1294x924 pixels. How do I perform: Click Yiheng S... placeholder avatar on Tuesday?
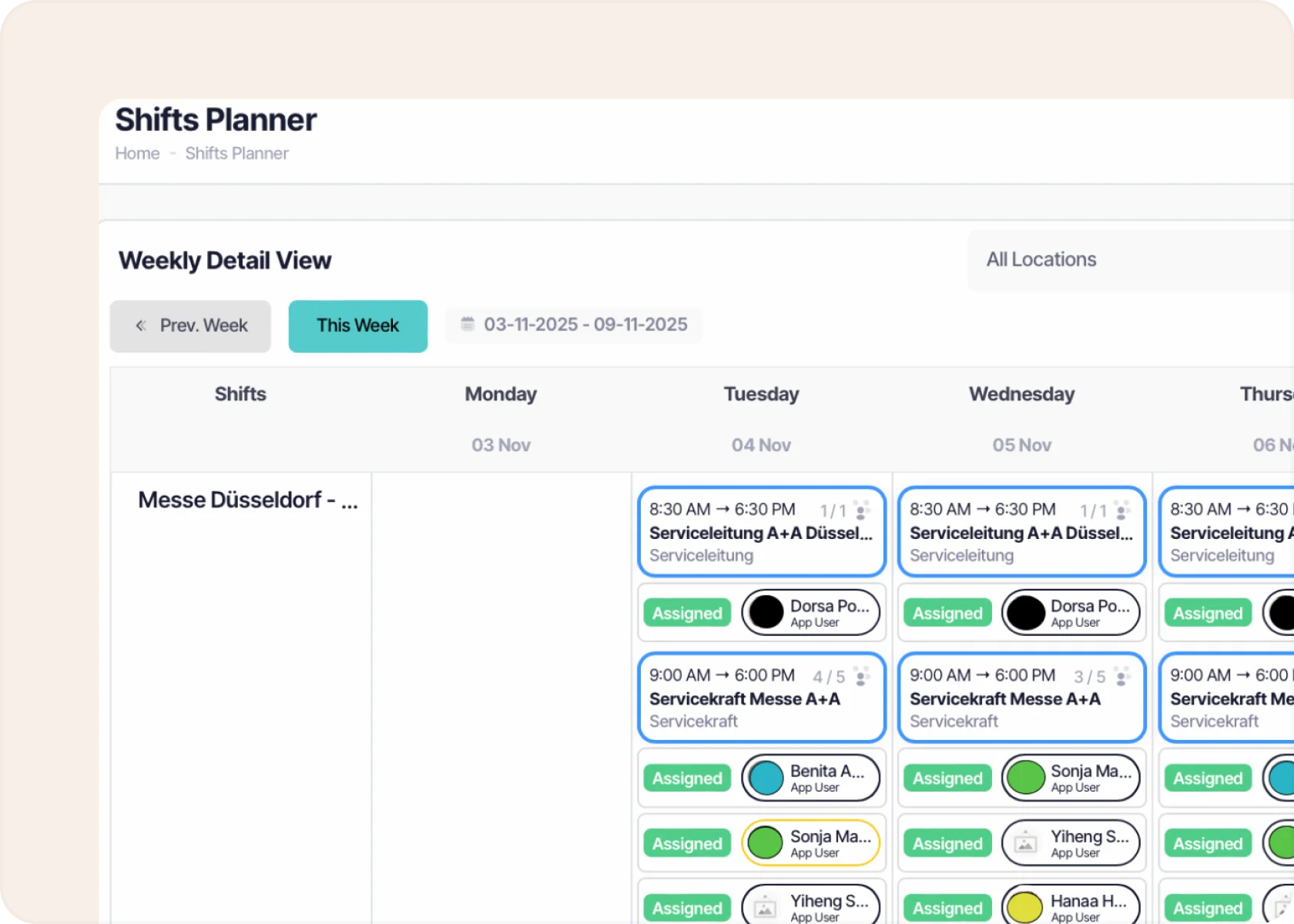point(765,909)
